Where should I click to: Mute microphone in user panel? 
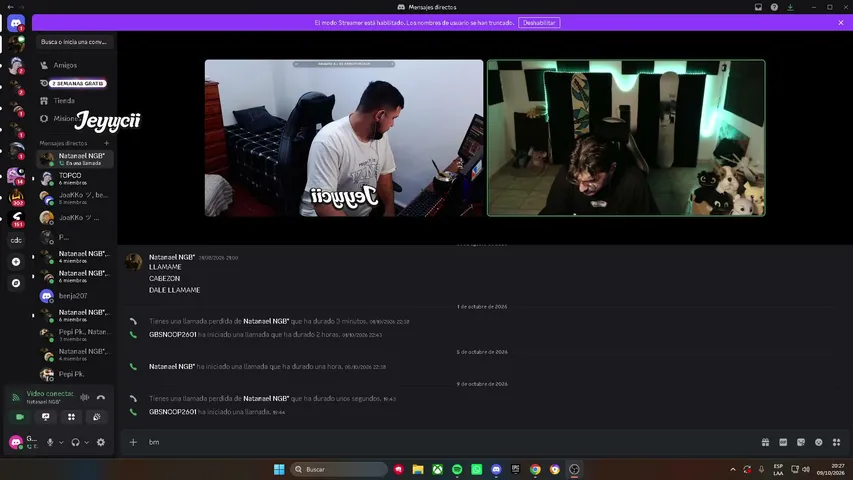click(x=50, y=442)
